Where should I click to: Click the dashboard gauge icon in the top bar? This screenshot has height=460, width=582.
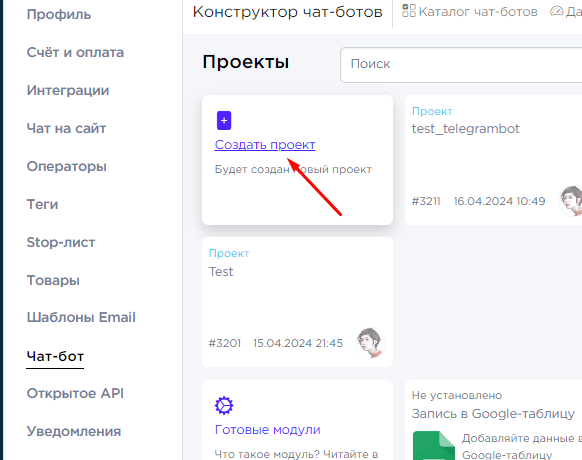(556, 11)
